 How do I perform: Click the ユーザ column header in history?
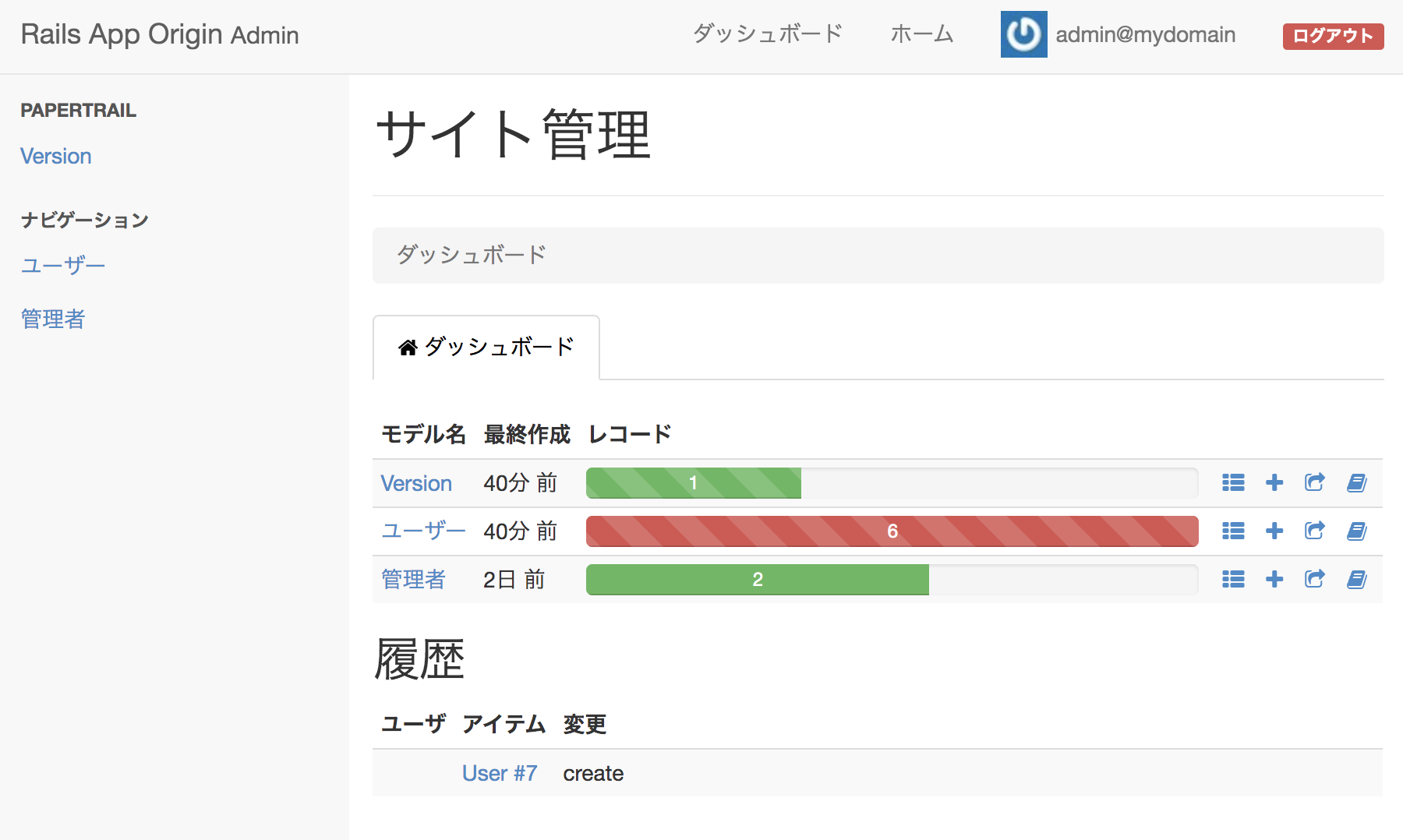pos(413,725)
